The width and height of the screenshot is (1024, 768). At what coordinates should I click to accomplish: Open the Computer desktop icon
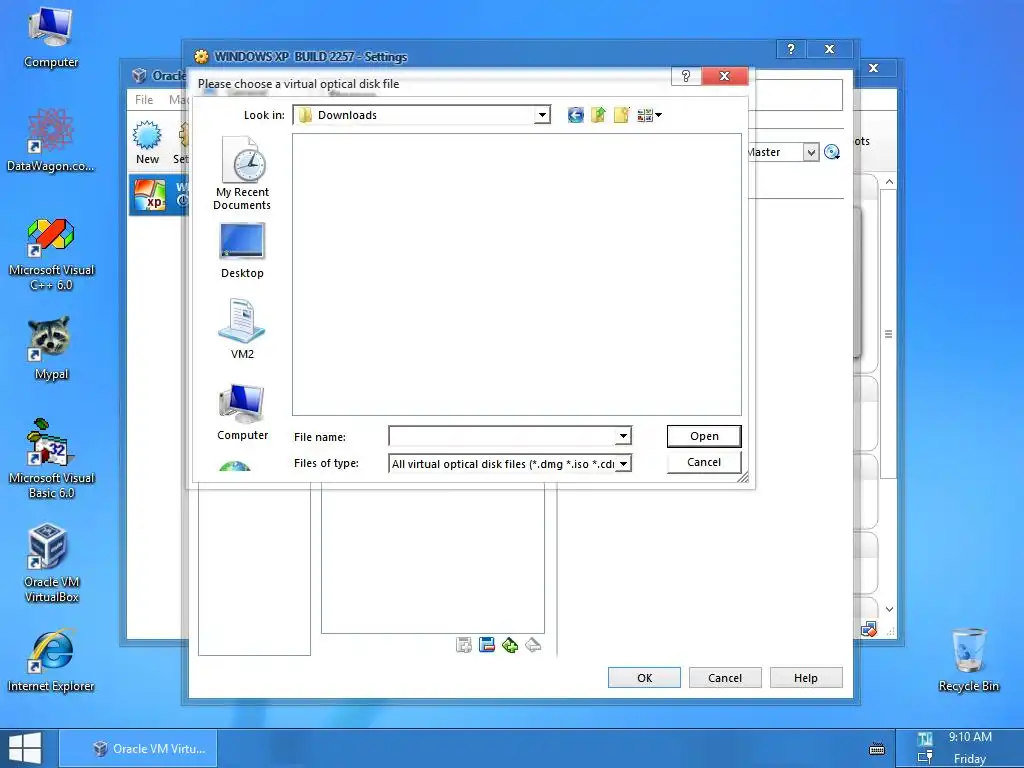51,37
